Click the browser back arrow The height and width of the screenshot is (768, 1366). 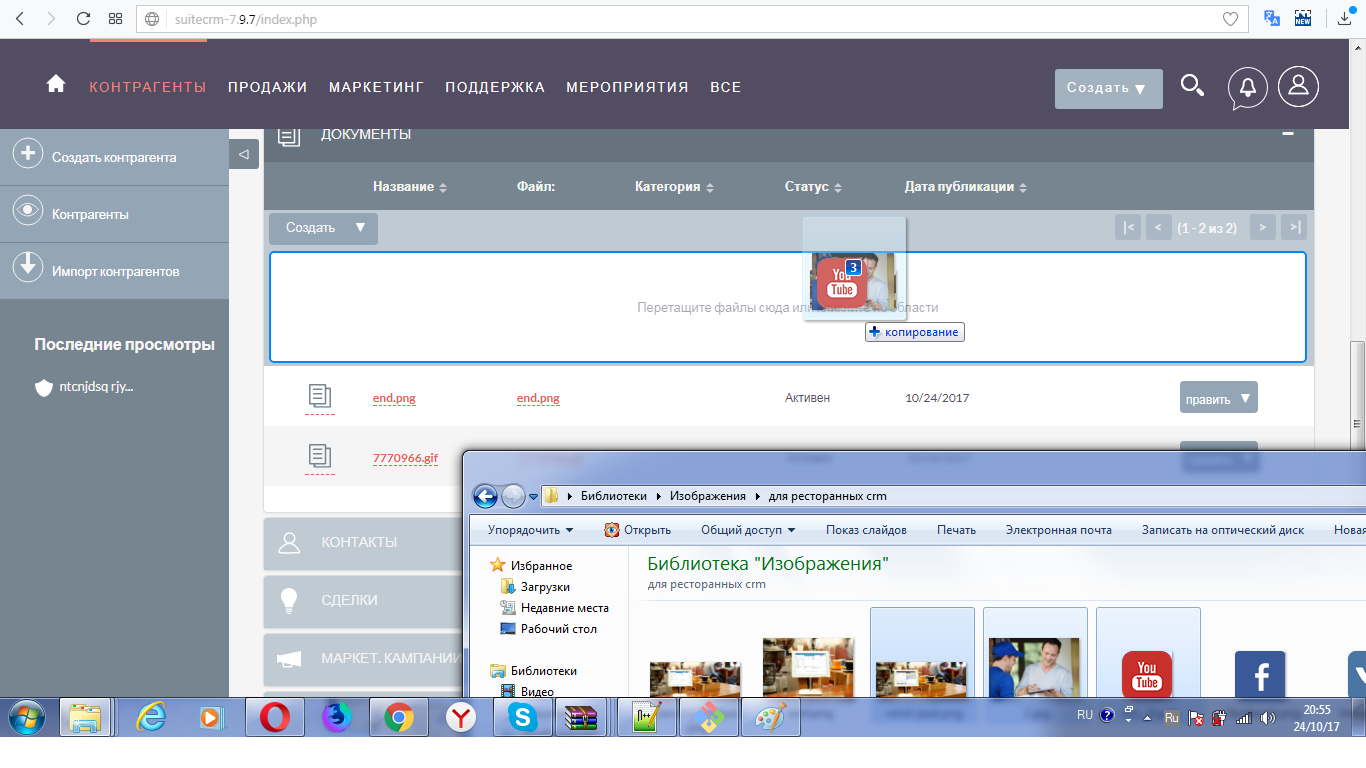click(x=19, y=19)
